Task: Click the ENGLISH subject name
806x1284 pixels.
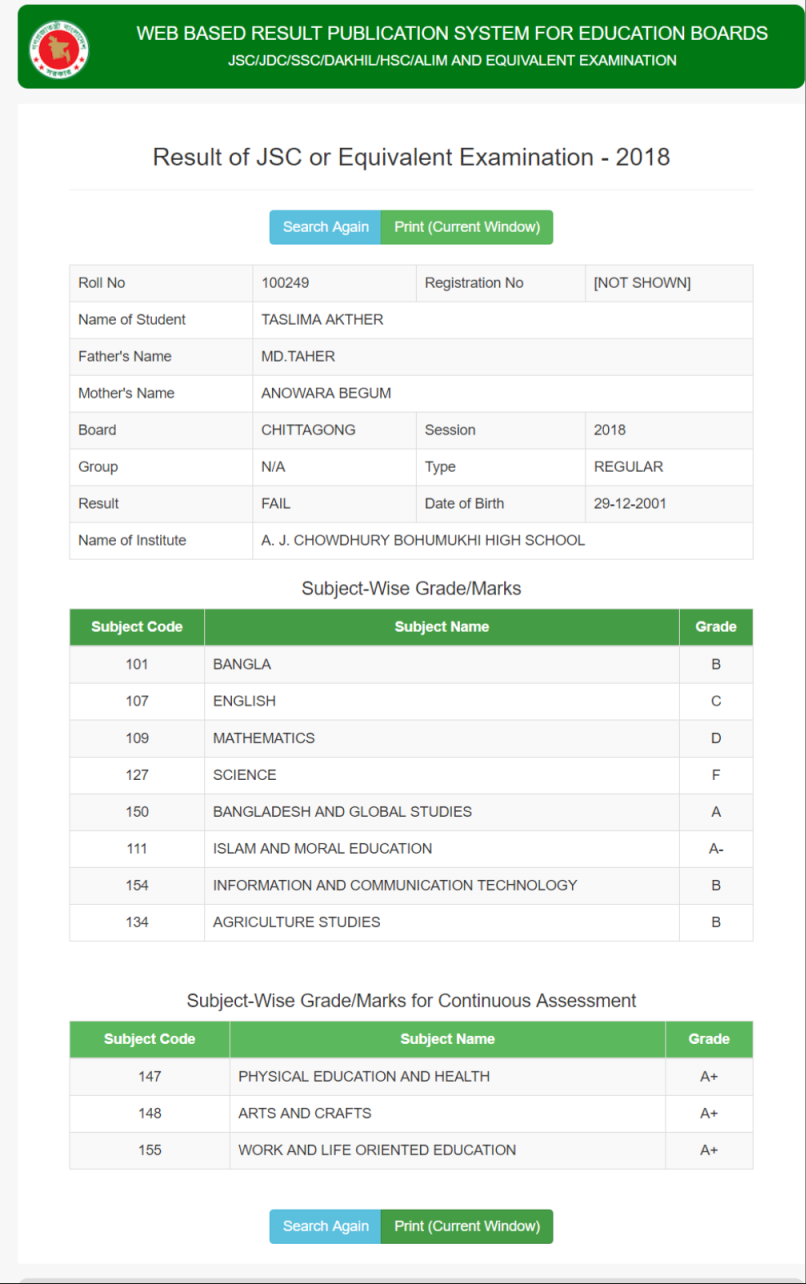Action: (244, 701)
